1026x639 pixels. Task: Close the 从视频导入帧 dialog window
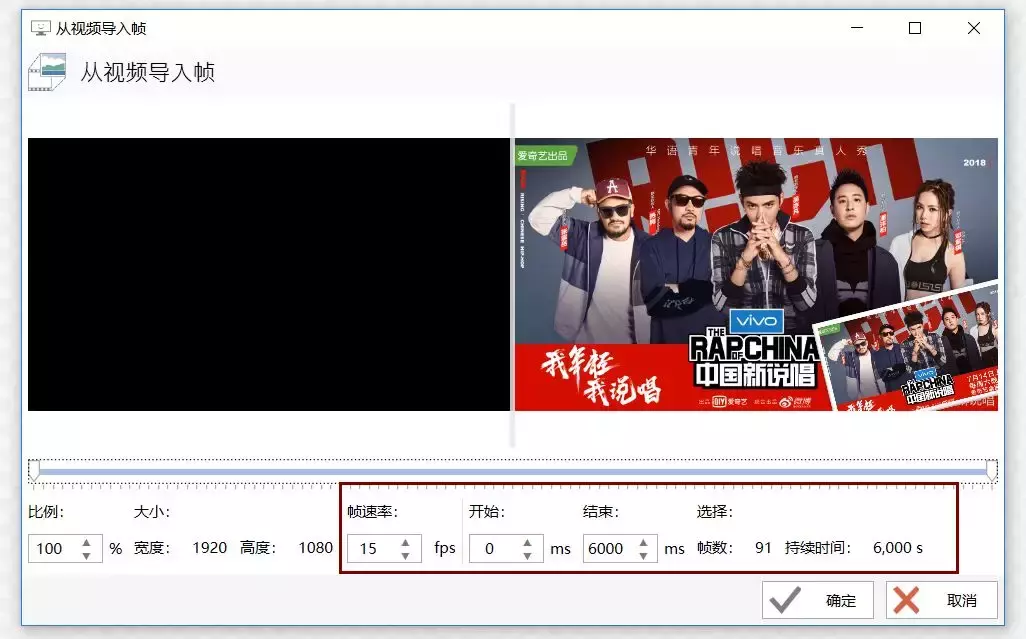click(x=974, y=28)
